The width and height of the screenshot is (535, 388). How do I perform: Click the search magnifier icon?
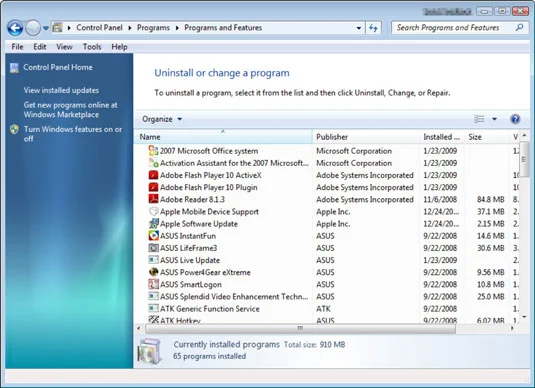(x=519, y=27)
